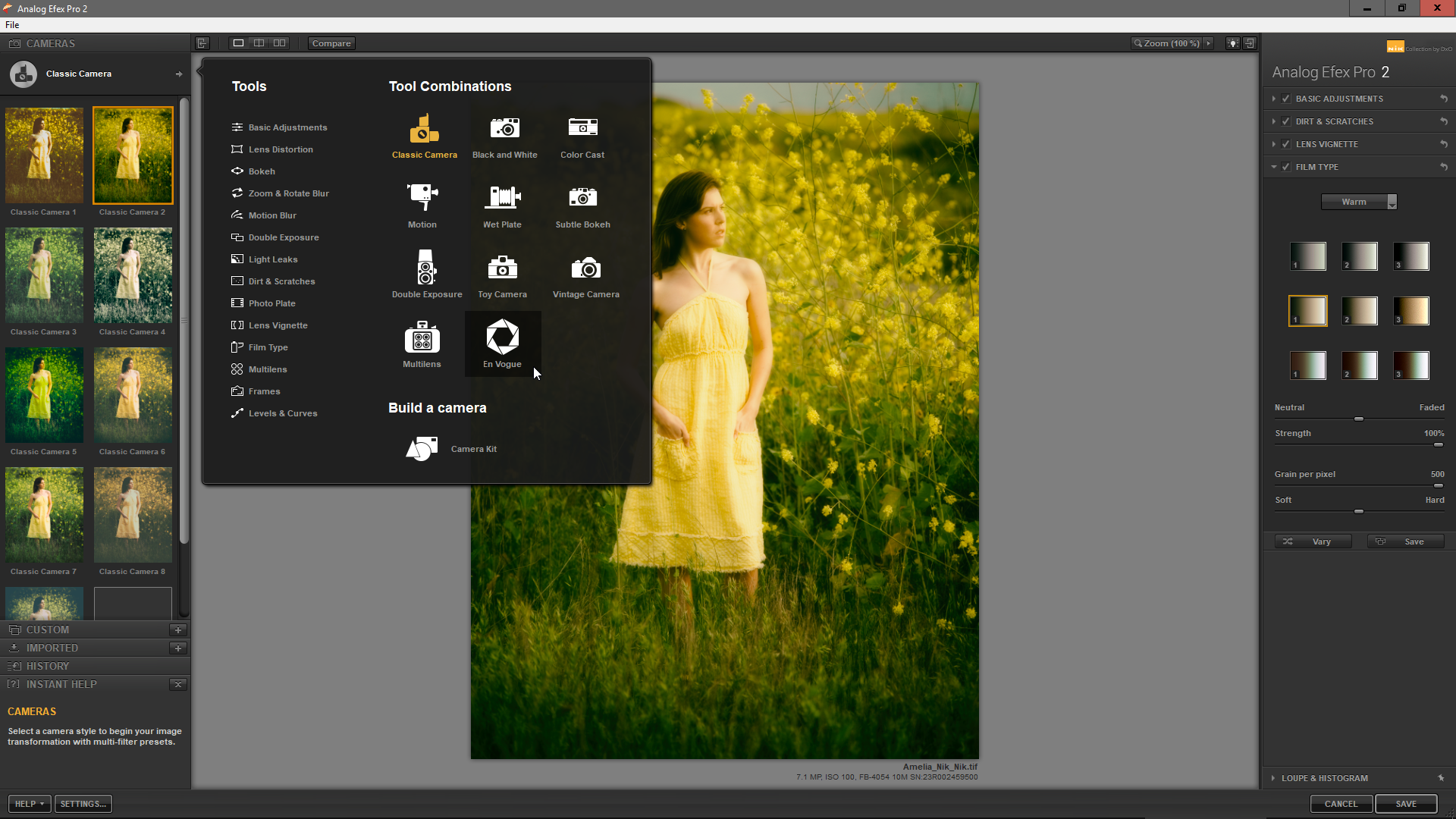Choose the Subtle Bokeh camera icon
The image size is (1456, 819).
[x=582, y=197]
